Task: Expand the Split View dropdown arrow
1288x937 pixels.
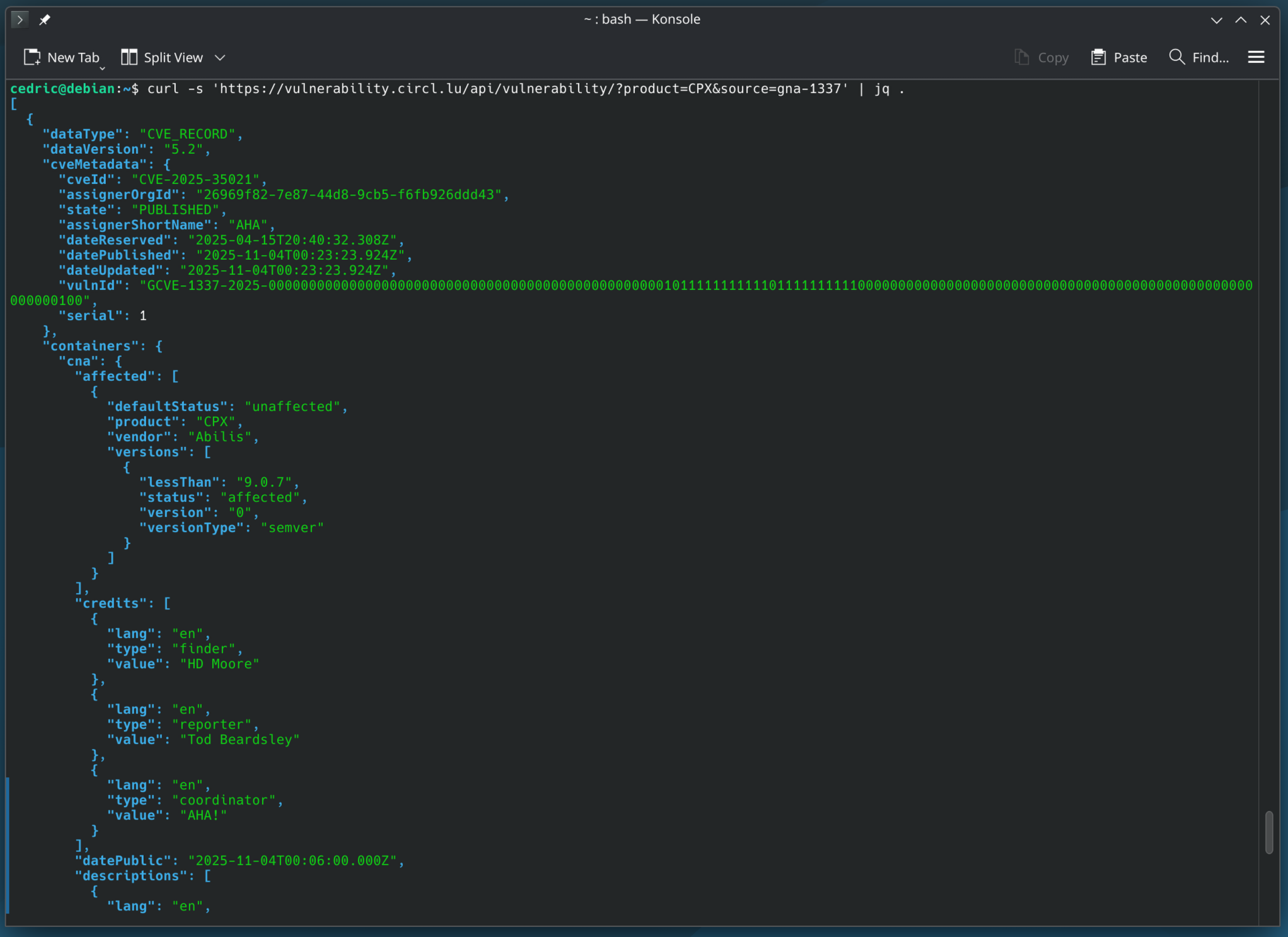Action: click(220, 57)
